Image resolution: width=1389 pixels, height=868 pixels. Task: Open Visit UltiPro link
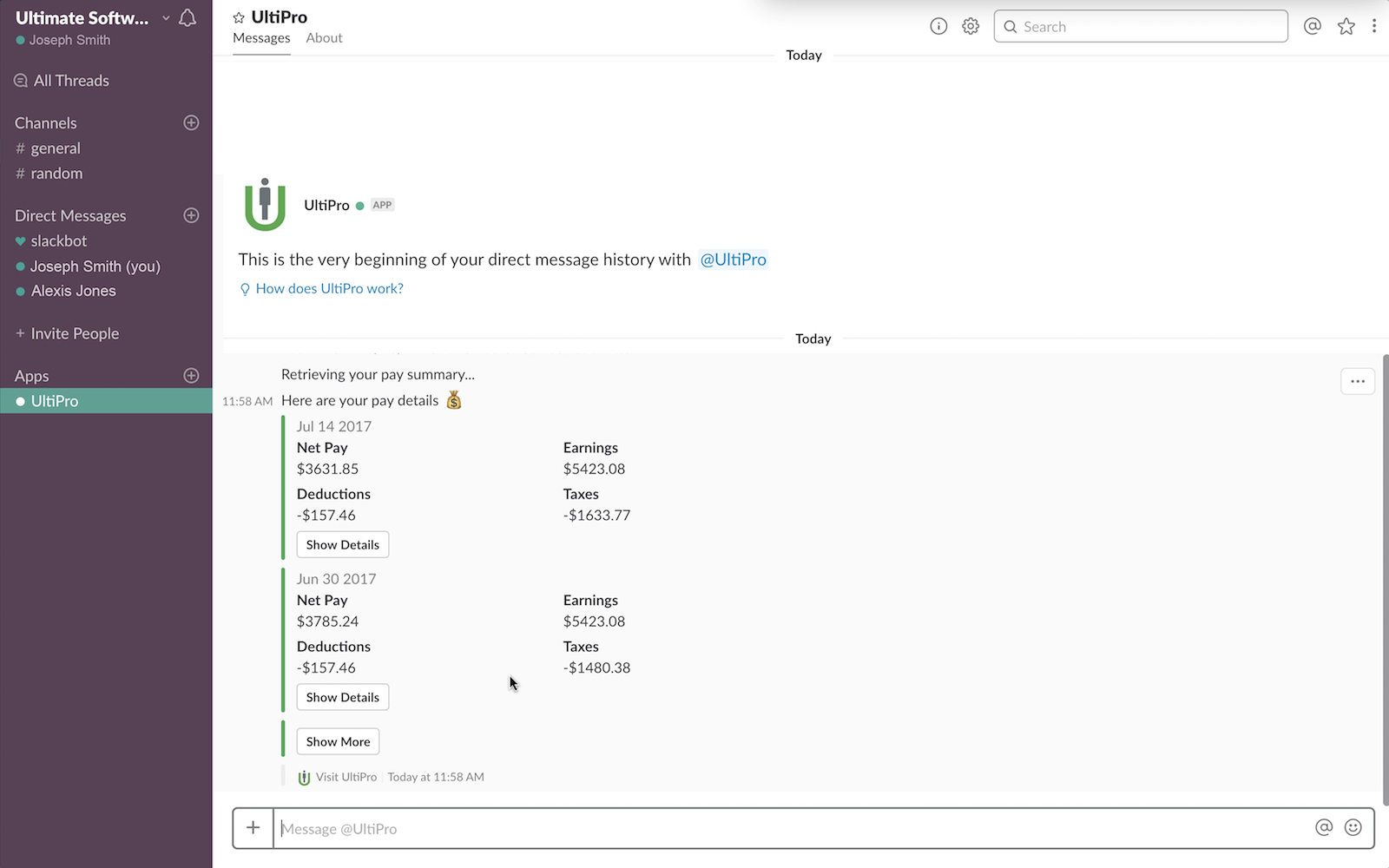pyautogui.click(x=346, y=777)
